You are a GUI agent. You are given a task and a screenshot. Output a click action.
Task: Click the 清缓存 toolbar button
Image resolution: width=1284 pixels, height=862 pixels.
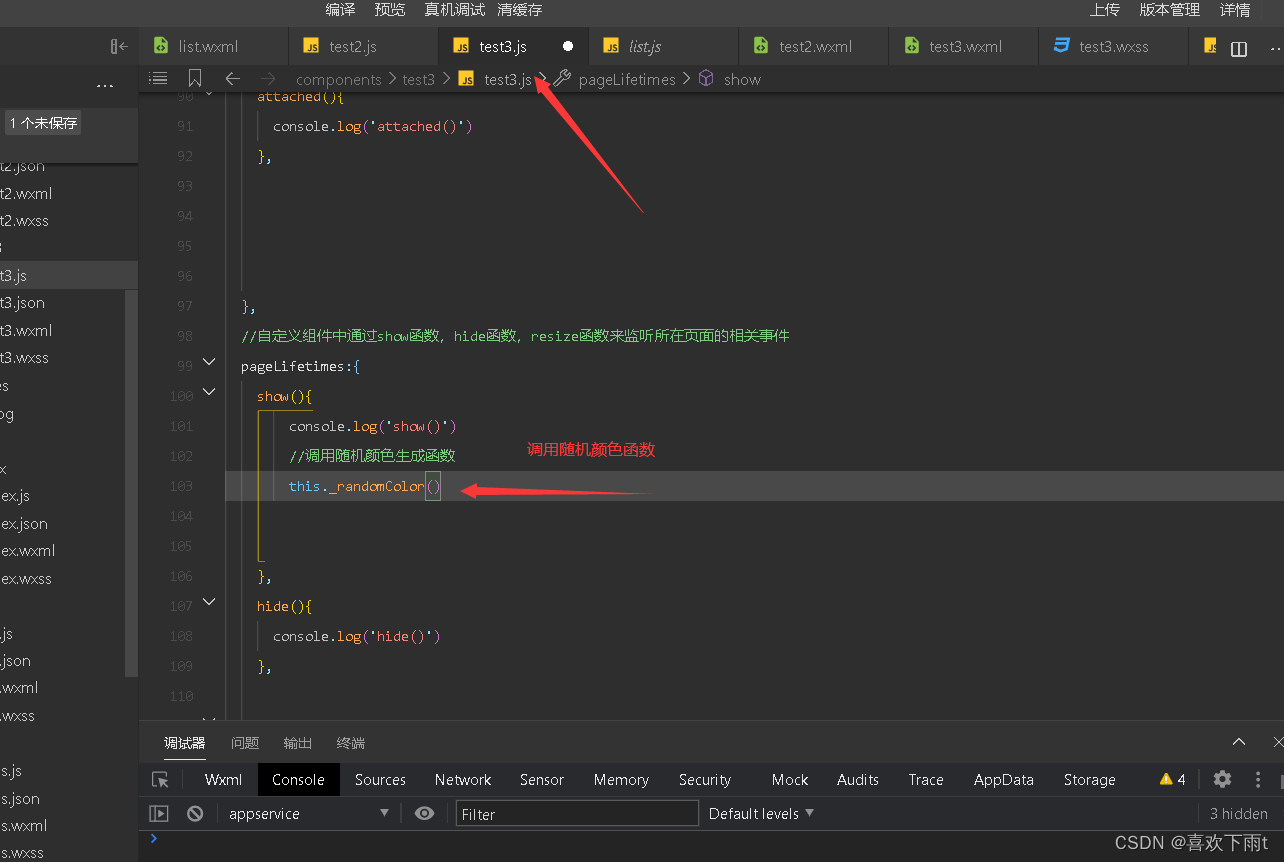[x=520, y=10]
